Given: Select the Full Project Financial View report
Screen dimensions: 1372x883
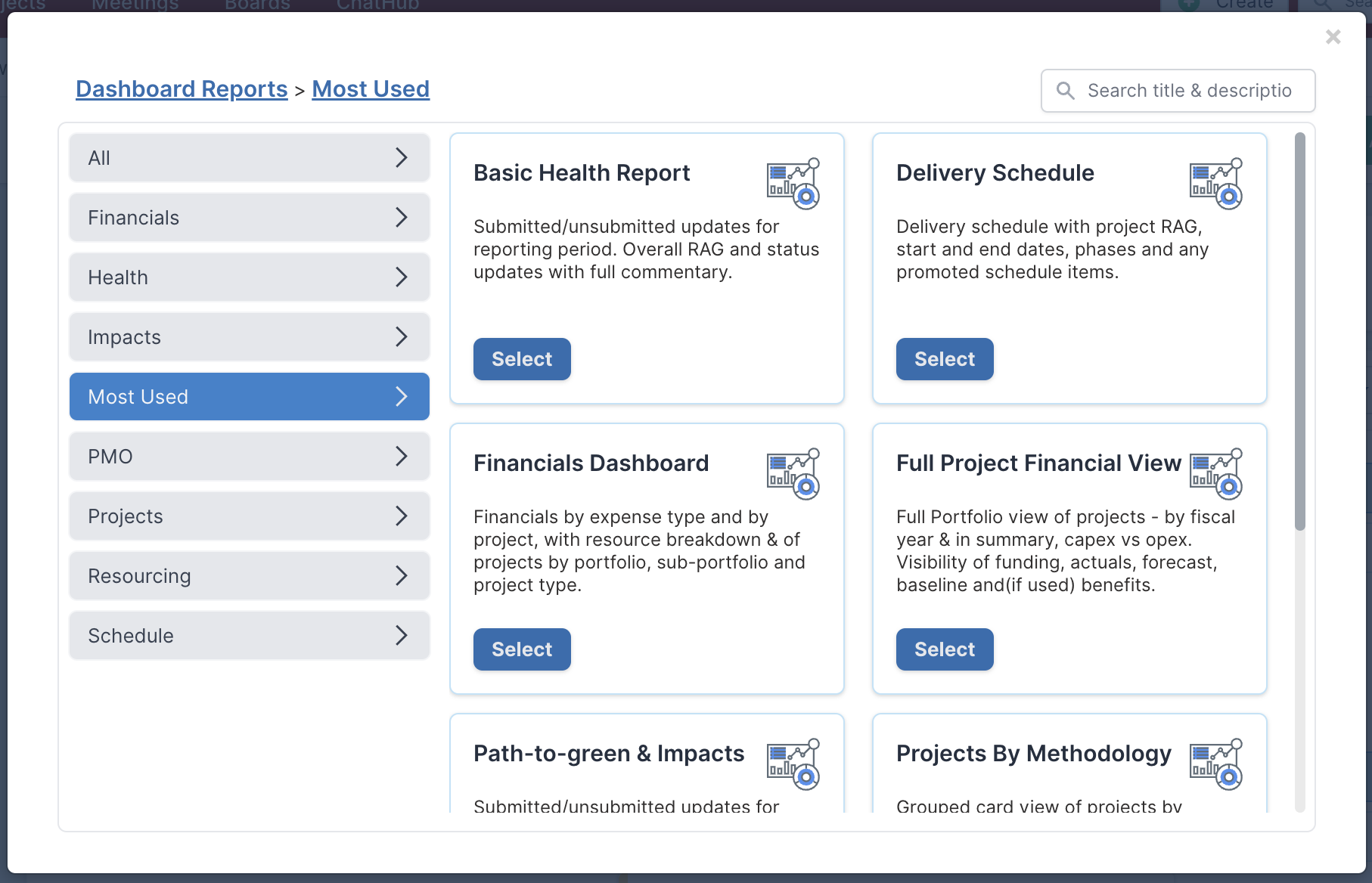Looking at the screenshot, I should pyautogui.click(x=945, y=649).
